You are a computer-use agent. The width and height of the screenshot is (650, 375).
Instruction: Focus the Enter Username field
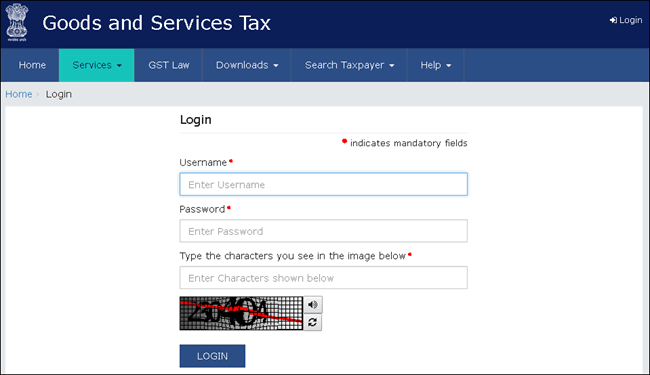point(323,184)
